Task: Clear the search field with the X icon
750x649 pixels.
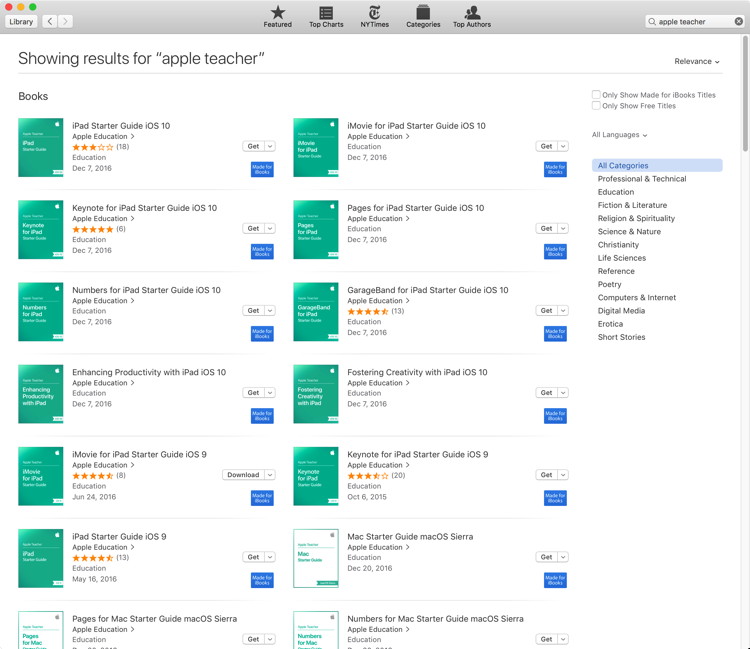Action: 739,22
